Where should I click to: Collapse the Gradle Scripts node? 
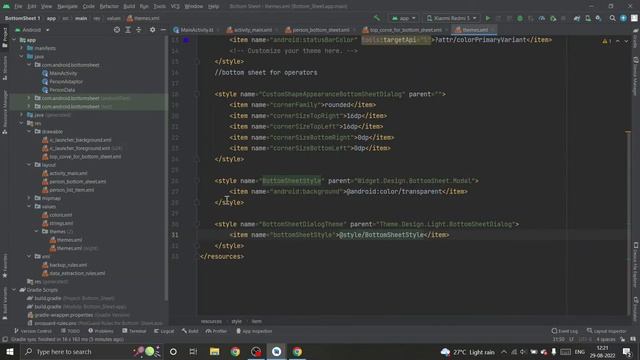click(x=14, y=290)
